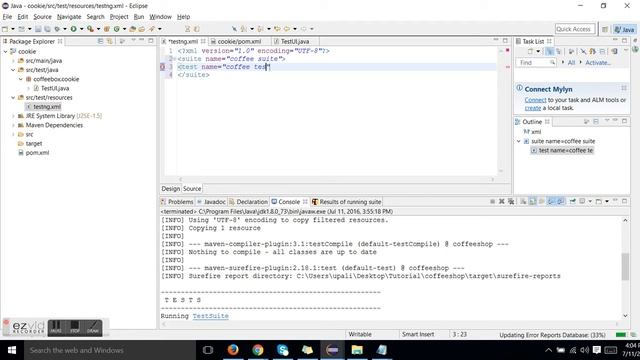Click the Open Type toolbar icon
The image size is (640, 360).
pyautogui.click(x=132, y=29)
